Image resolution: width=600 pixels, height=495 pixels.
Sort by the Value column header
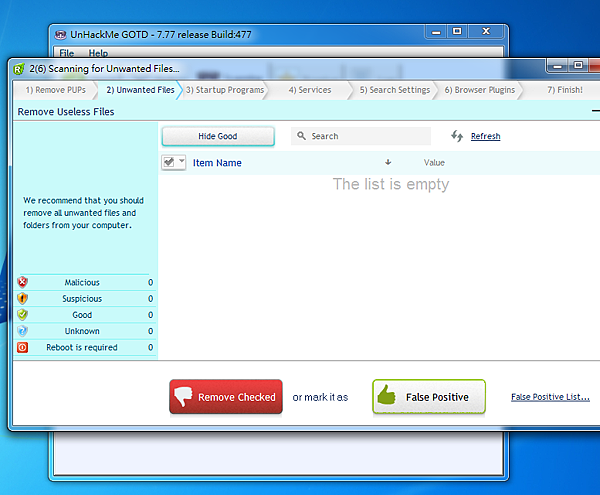[x=434, y=163]
